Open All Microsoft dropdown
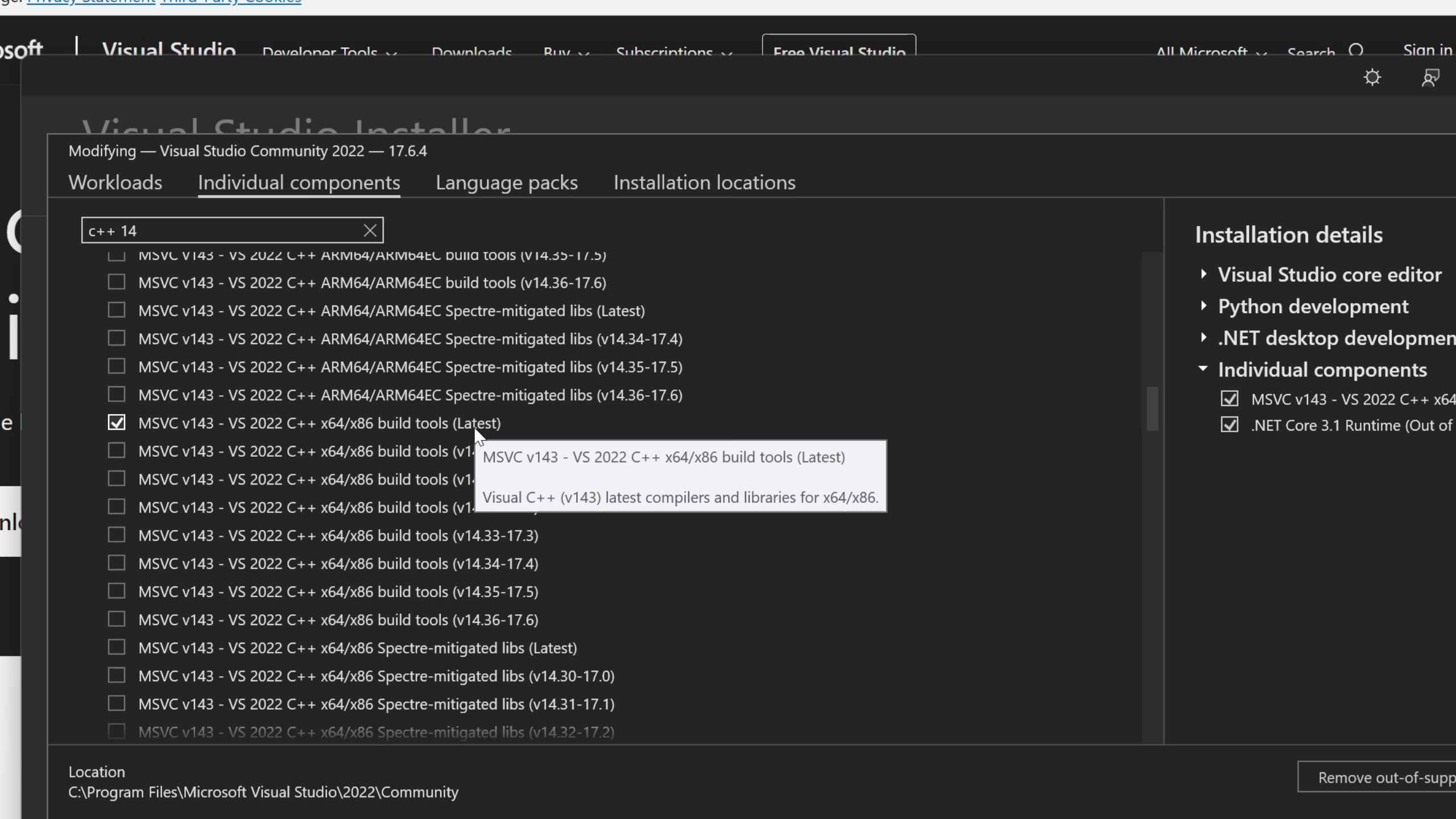The width and height of the screenshot is (1456, 819). pos(1211,51)
